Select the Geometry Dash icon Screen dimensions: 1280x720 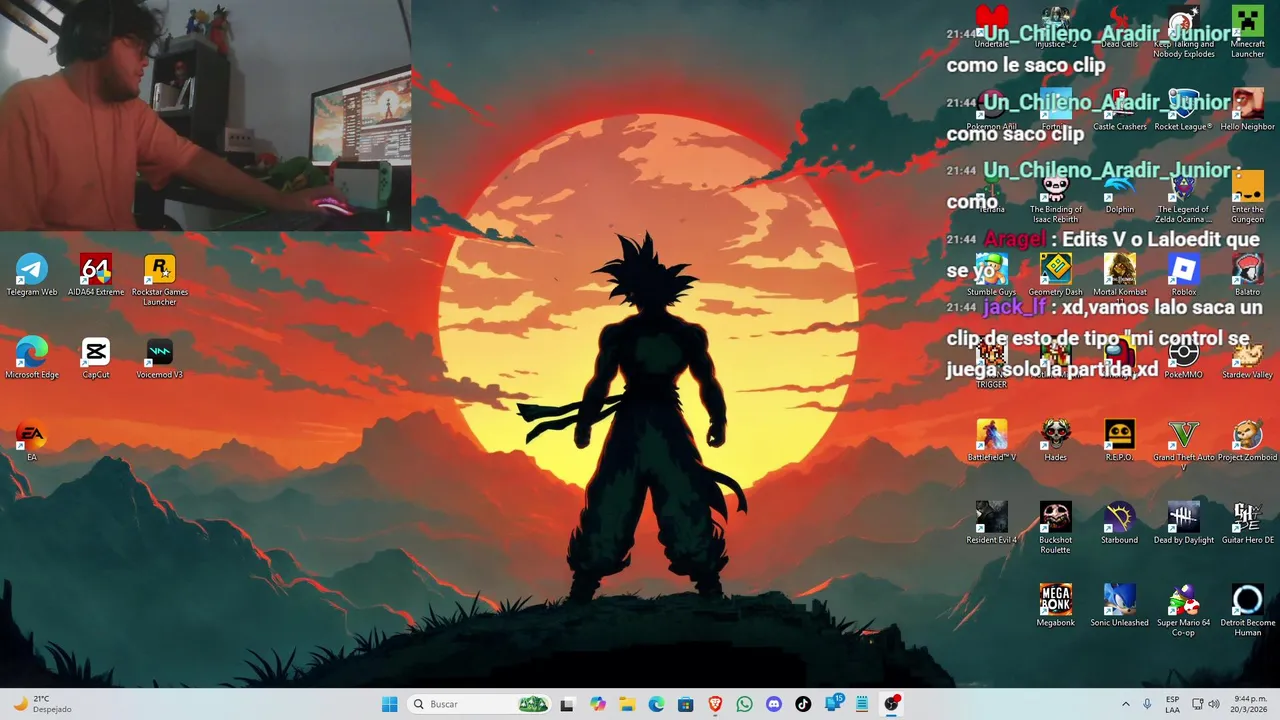coord(1055,275)
